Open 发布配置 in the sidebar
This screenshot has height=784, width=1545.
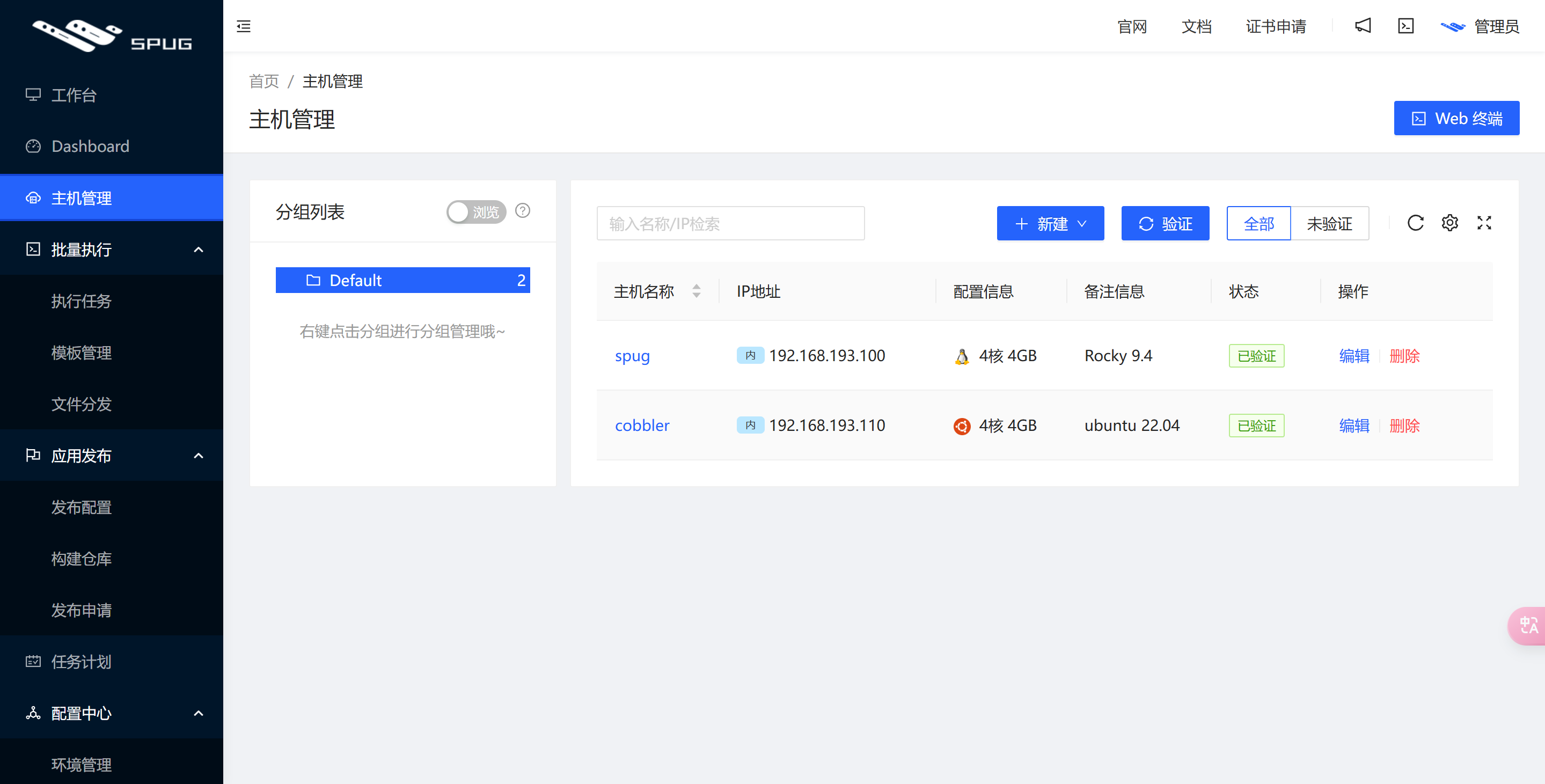coord(112,508)
